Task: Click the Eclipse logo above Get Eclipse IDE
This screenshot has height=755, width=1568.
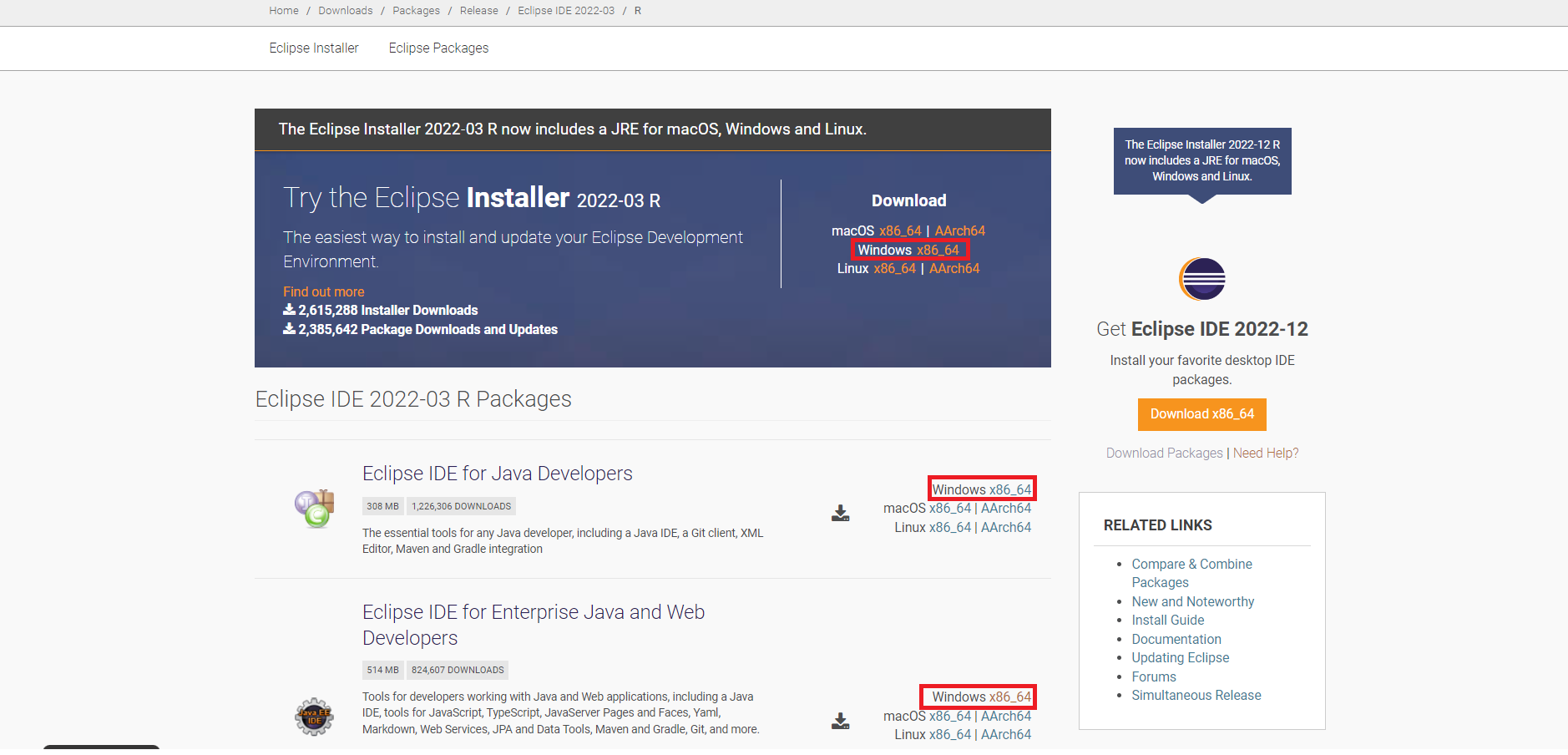Action: pos(1202,279)
